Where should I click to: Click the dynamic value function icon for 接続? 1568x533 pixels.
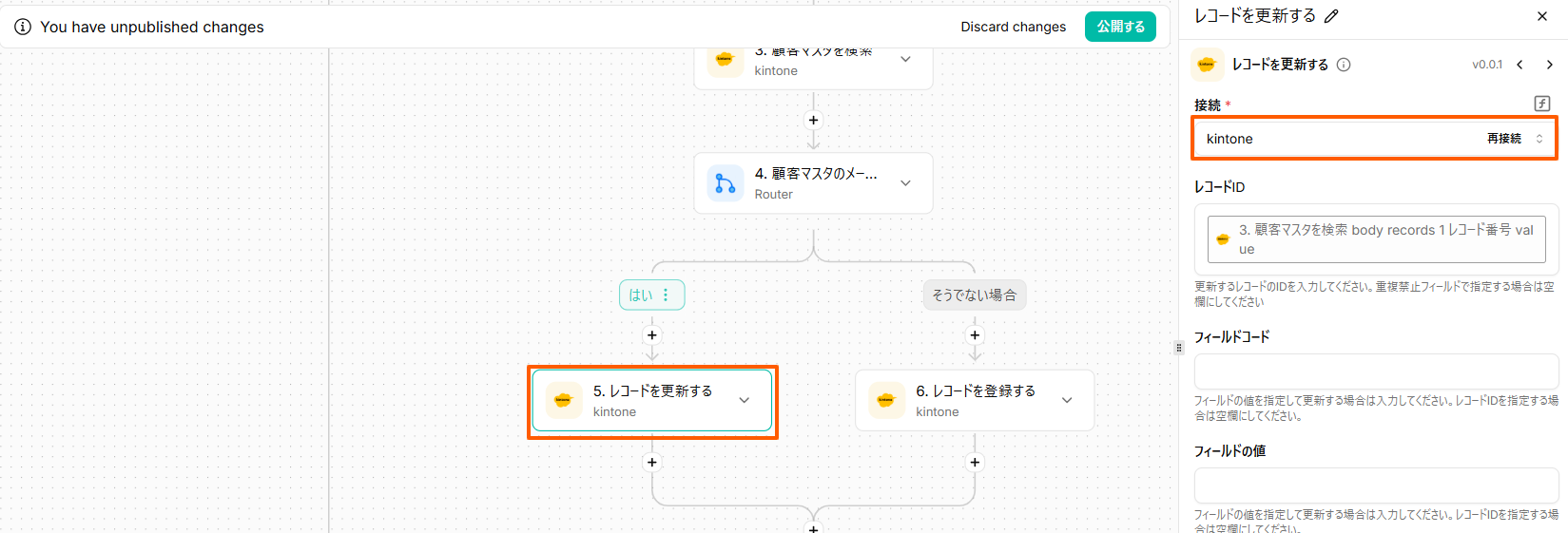click(1542, 104)
